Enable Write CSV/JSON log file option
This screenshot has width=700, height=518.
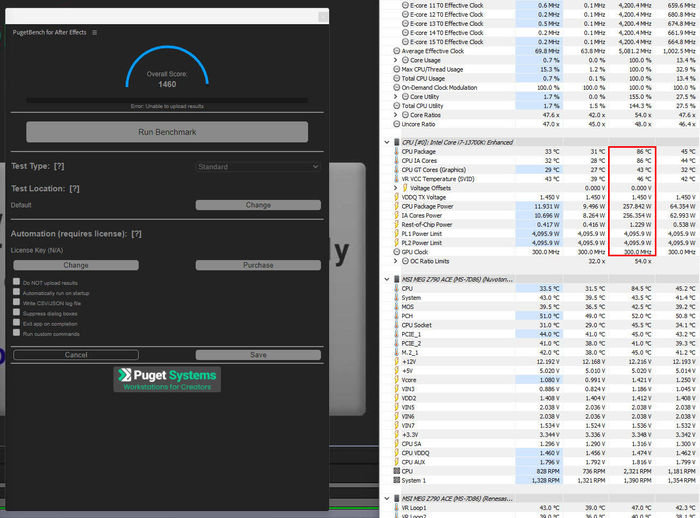click(x=17, y=302)
